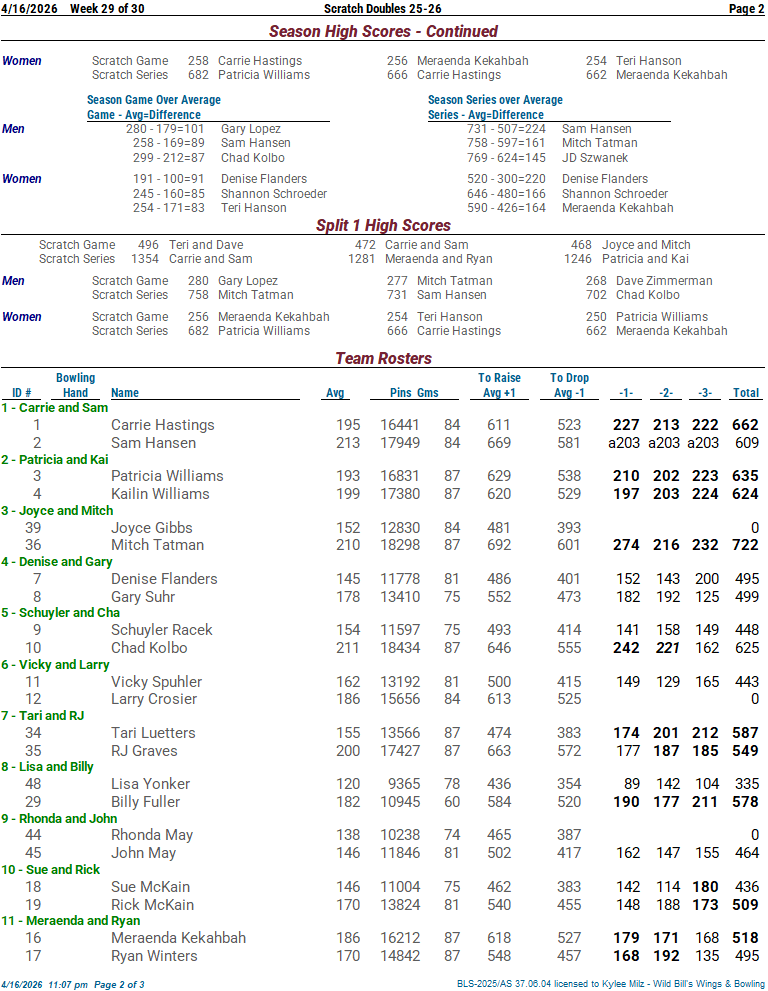Select the 'Split 1 High Scores' heading

(383, 226)
